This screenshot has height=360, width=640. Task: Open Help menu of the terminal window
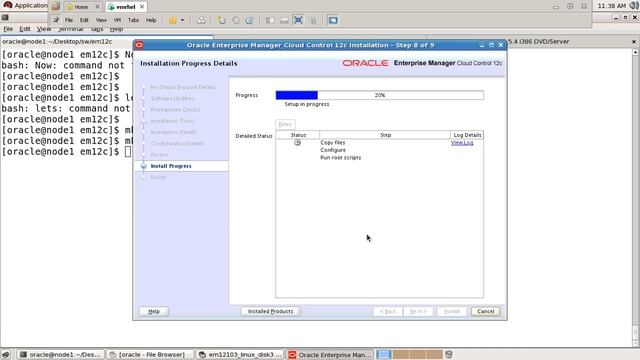pyautogui.click(x=116, y=29)
